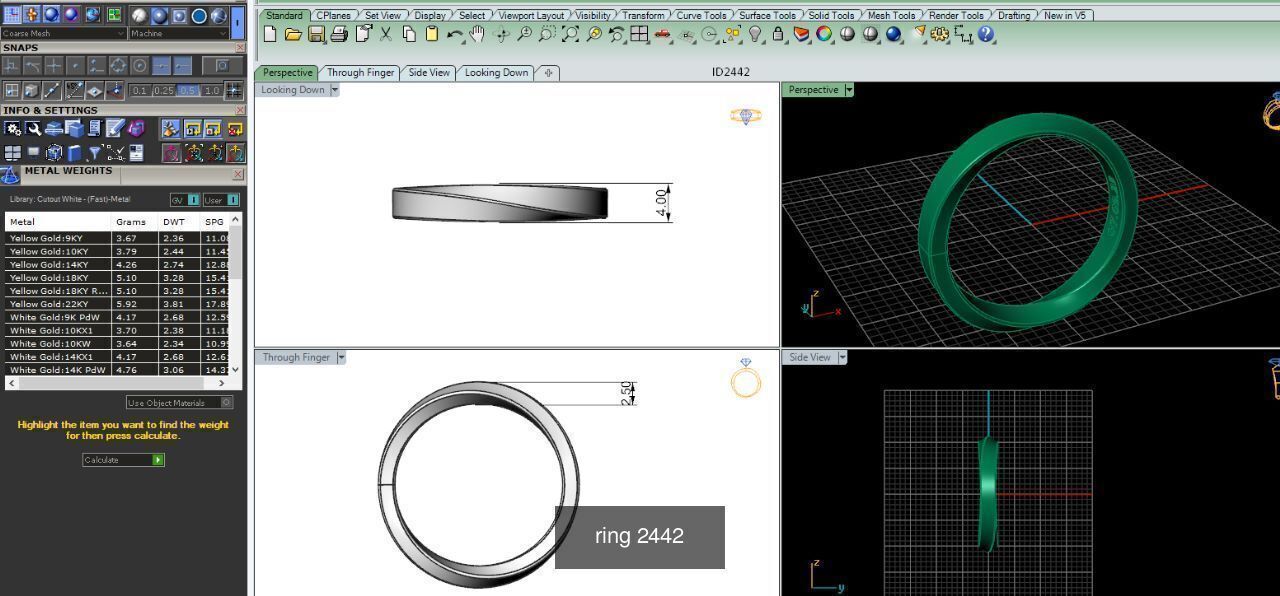Toggle the 0.1 snap increment
This screenshot has height=596, width=1280.
point(139,91)
